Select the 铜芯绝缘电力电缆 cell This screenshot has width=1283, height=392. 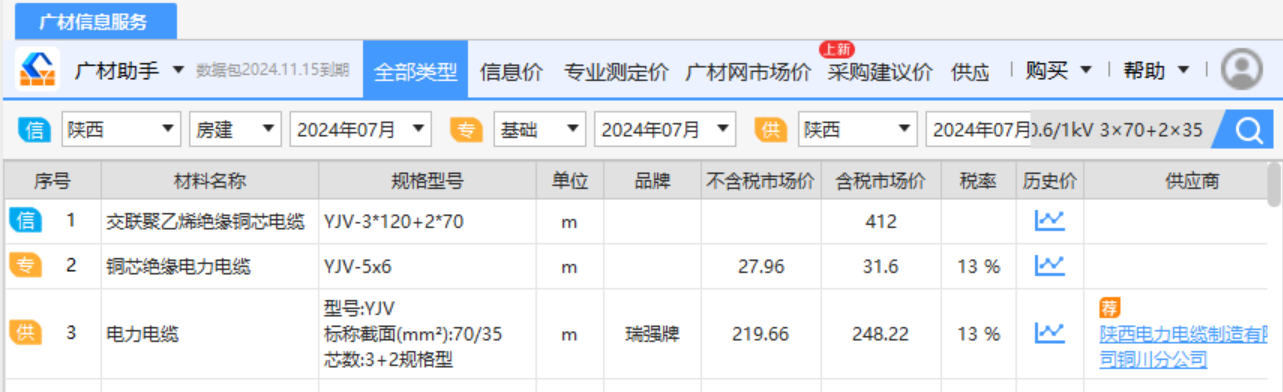coord(210,267)
